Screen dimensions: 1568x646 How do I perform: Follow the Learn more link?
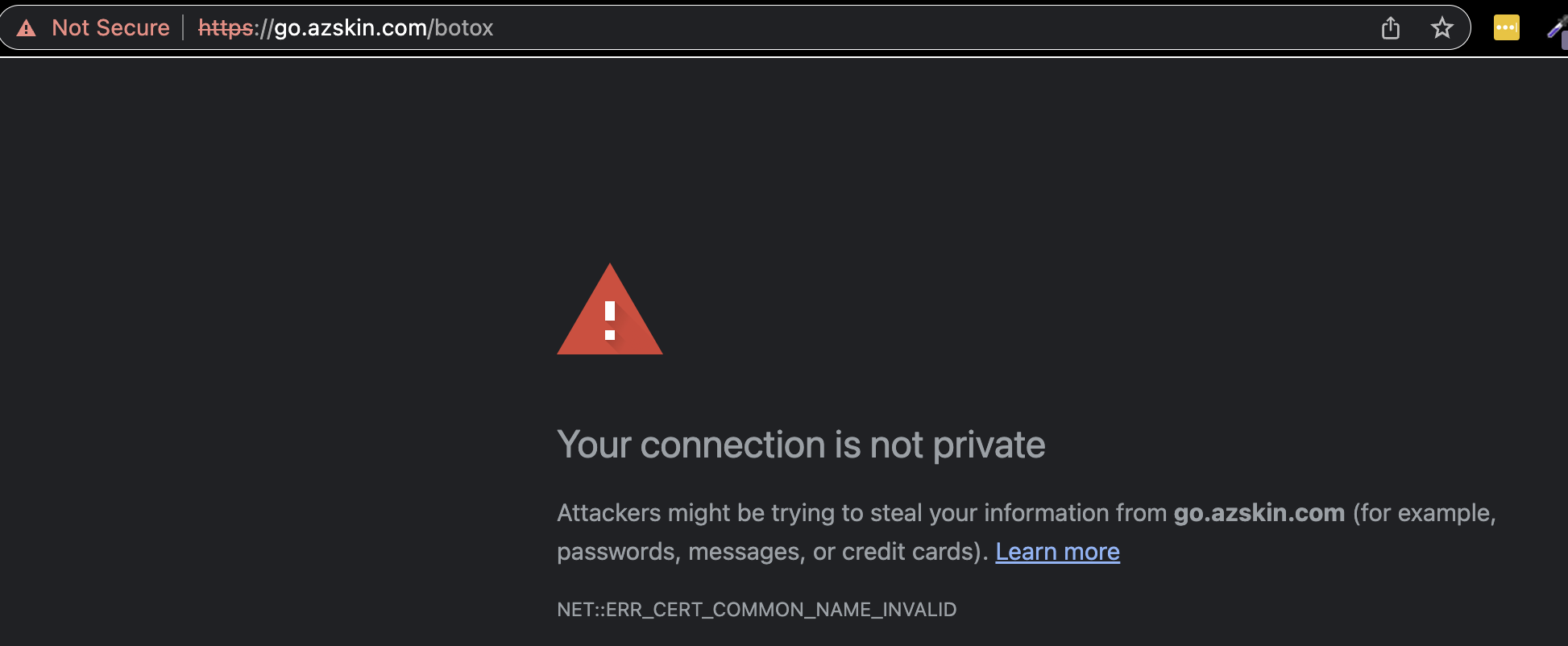[1057, 552]
